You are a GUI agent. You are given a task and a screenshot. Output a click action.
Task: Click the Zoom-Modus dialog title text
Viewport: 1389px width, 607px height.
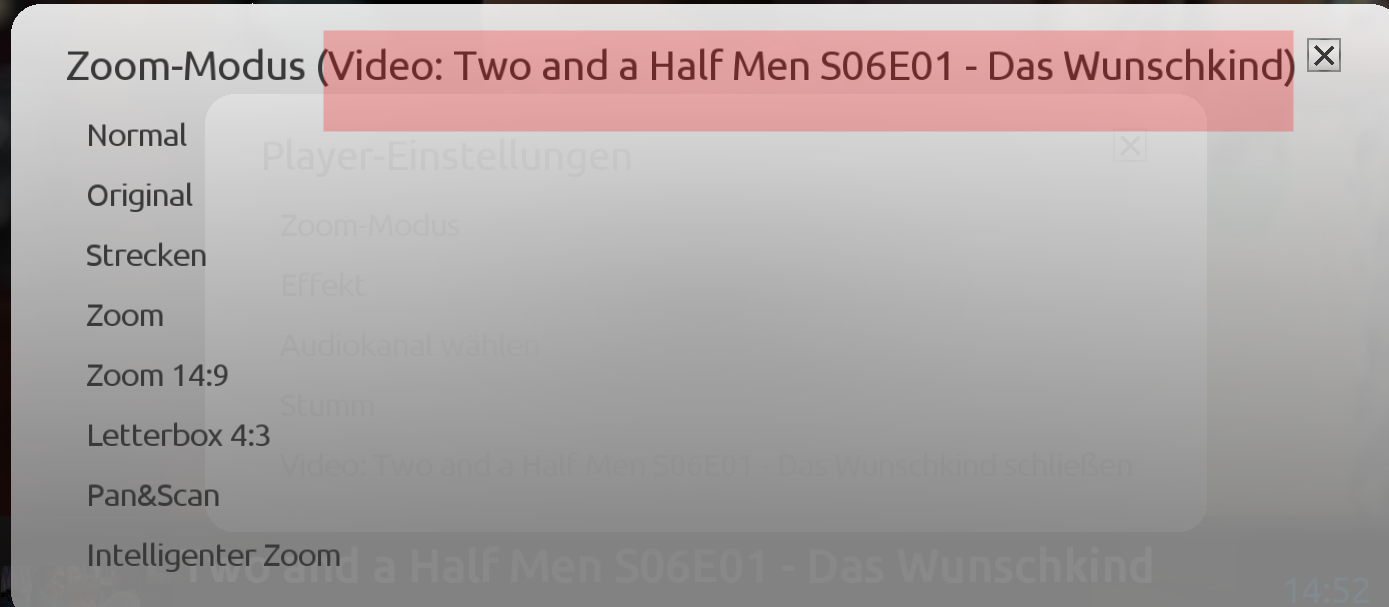(x=681, y=66)
